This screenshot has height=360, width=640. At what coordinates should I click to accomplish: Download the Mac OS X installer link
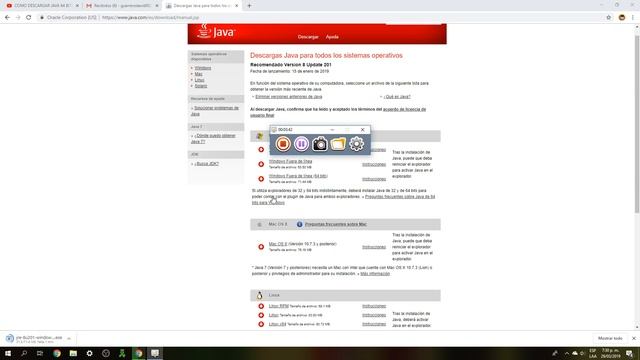pos(278,244)
